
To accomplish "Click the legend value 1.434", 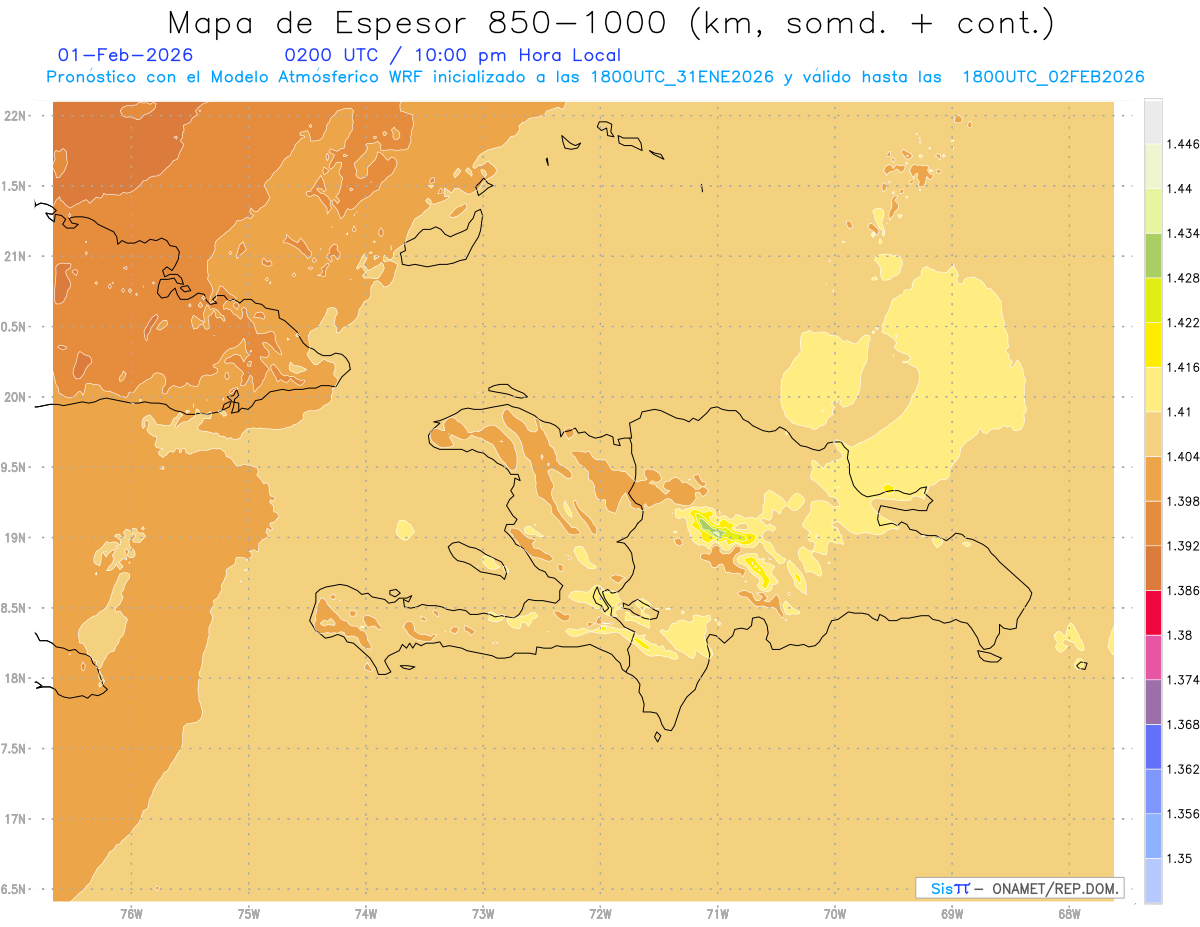I will click(1182, 233).
